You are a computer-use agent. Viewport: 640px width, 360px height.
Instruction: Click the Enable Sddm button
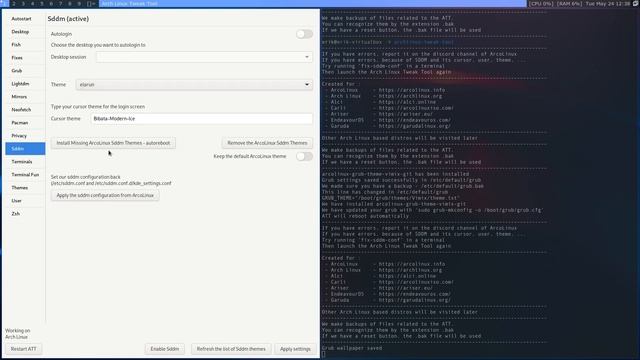pos(164,349)
